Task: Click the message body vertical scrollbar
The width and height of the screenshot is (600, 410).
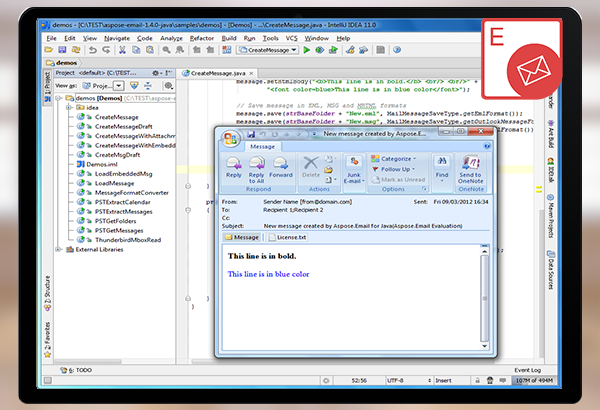Action: pyautogui.click(x=484, y=298)
